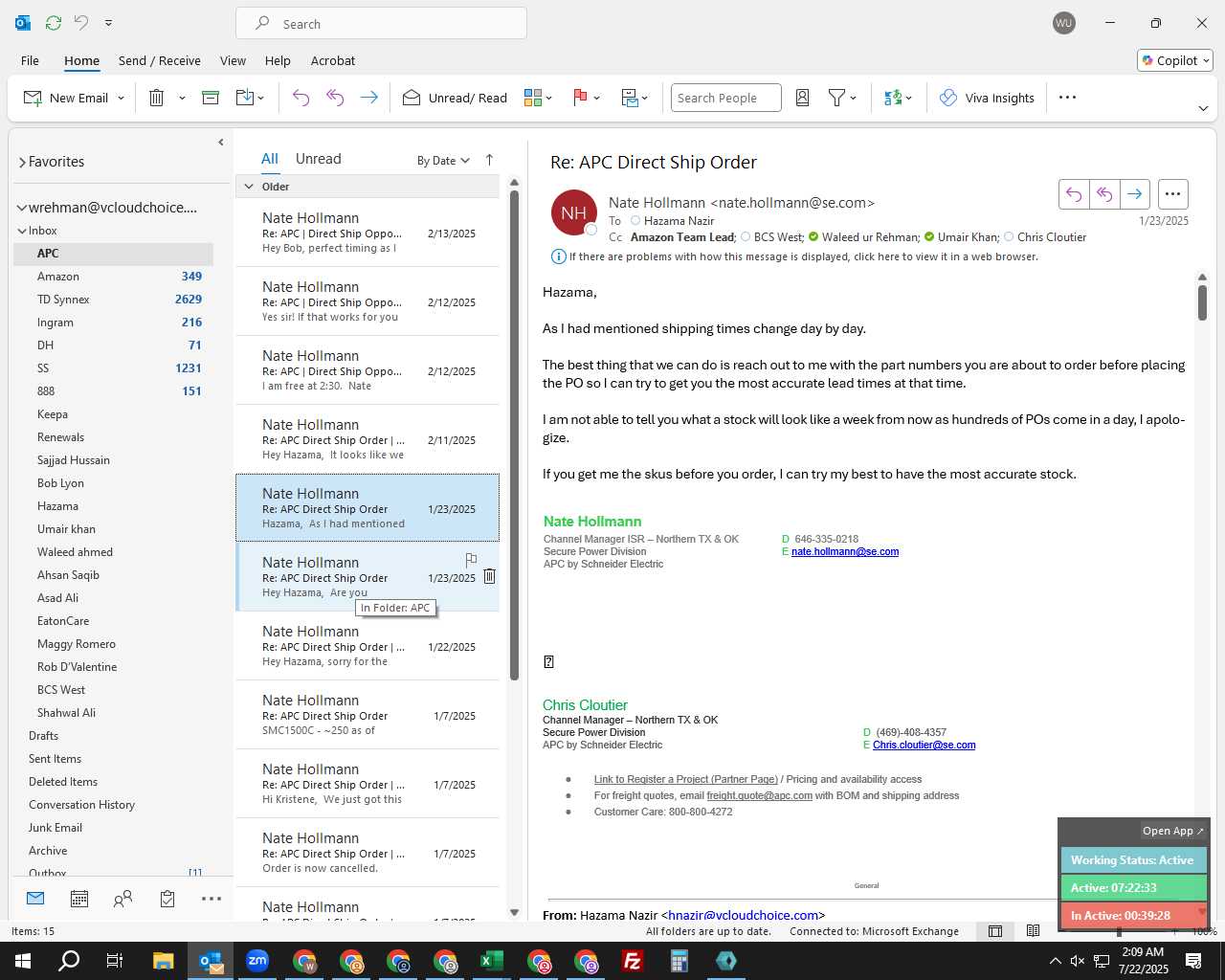This screenshot has width=1225, height=980.
Task: Open the Help ribbon tab
Action: pos(278,60)
